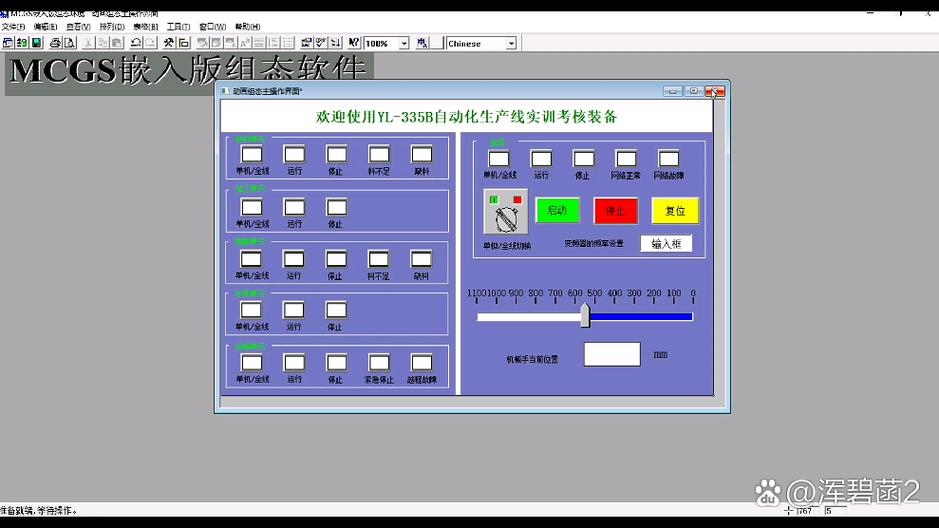Click the greyed dotted grid toolbar icon
The height and width of the screenshot is (528, 939).
pos(288,43)
